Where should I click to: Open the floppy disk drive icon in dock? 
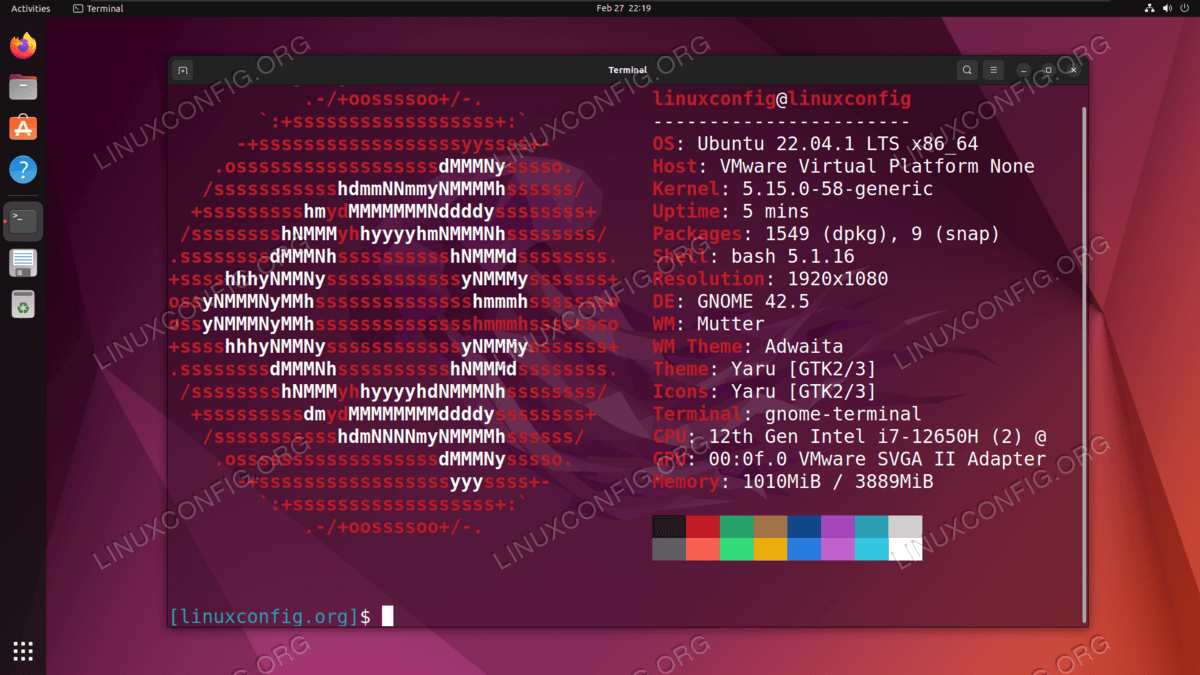click(x=23, y=263)
